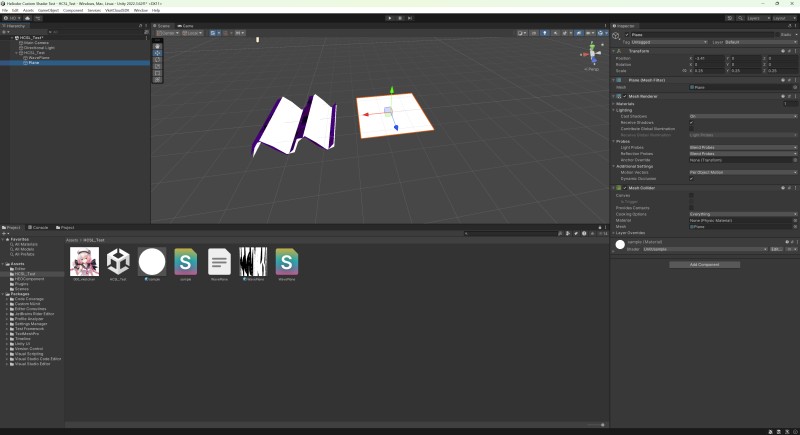Toggle the Mesh Collider Convex checkbox
800x435 pixels.
pyautogui.click(x=692, y=195)
